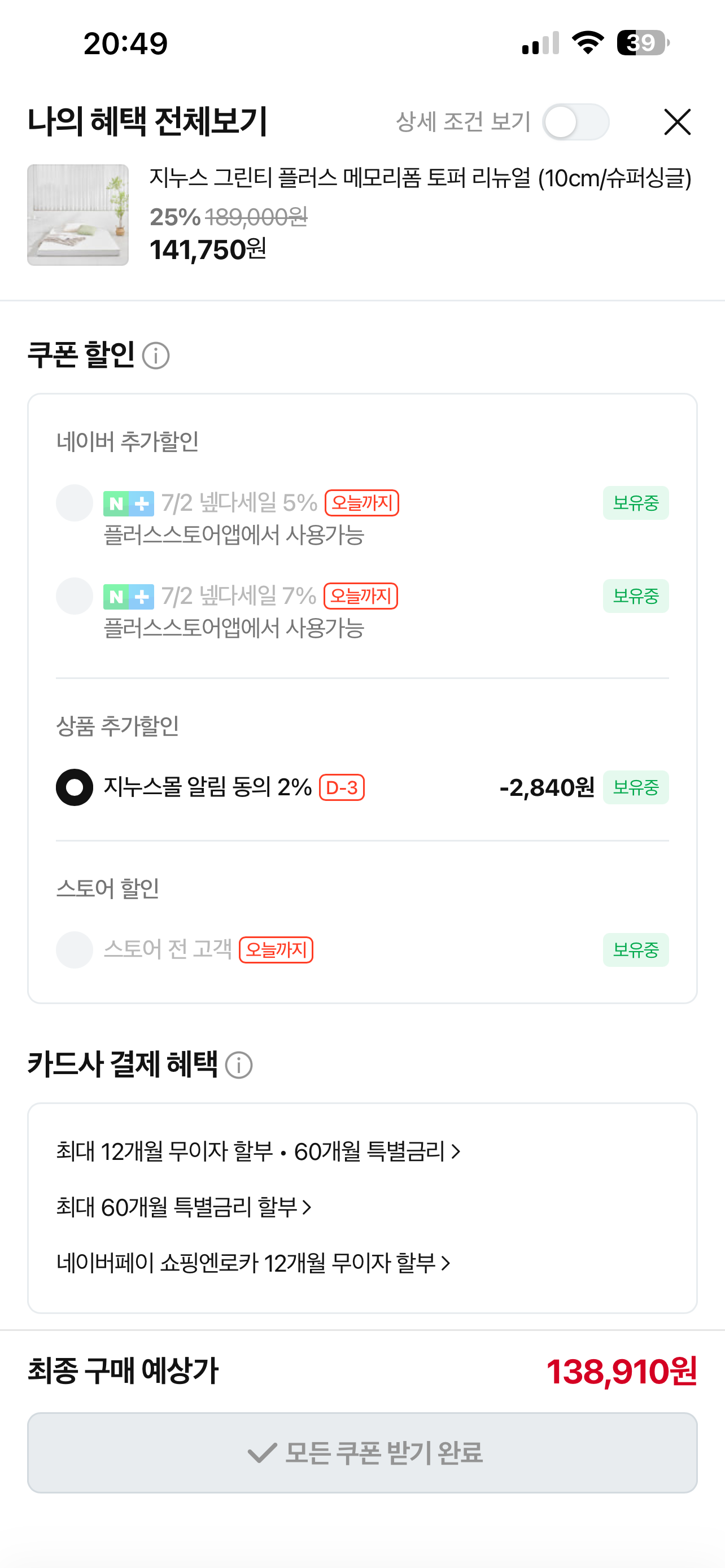The image size is (725, 1568).
Task: Toggle the 상세 조건 보기 switch
Action: pyautogui.click(x=575, y=122)
